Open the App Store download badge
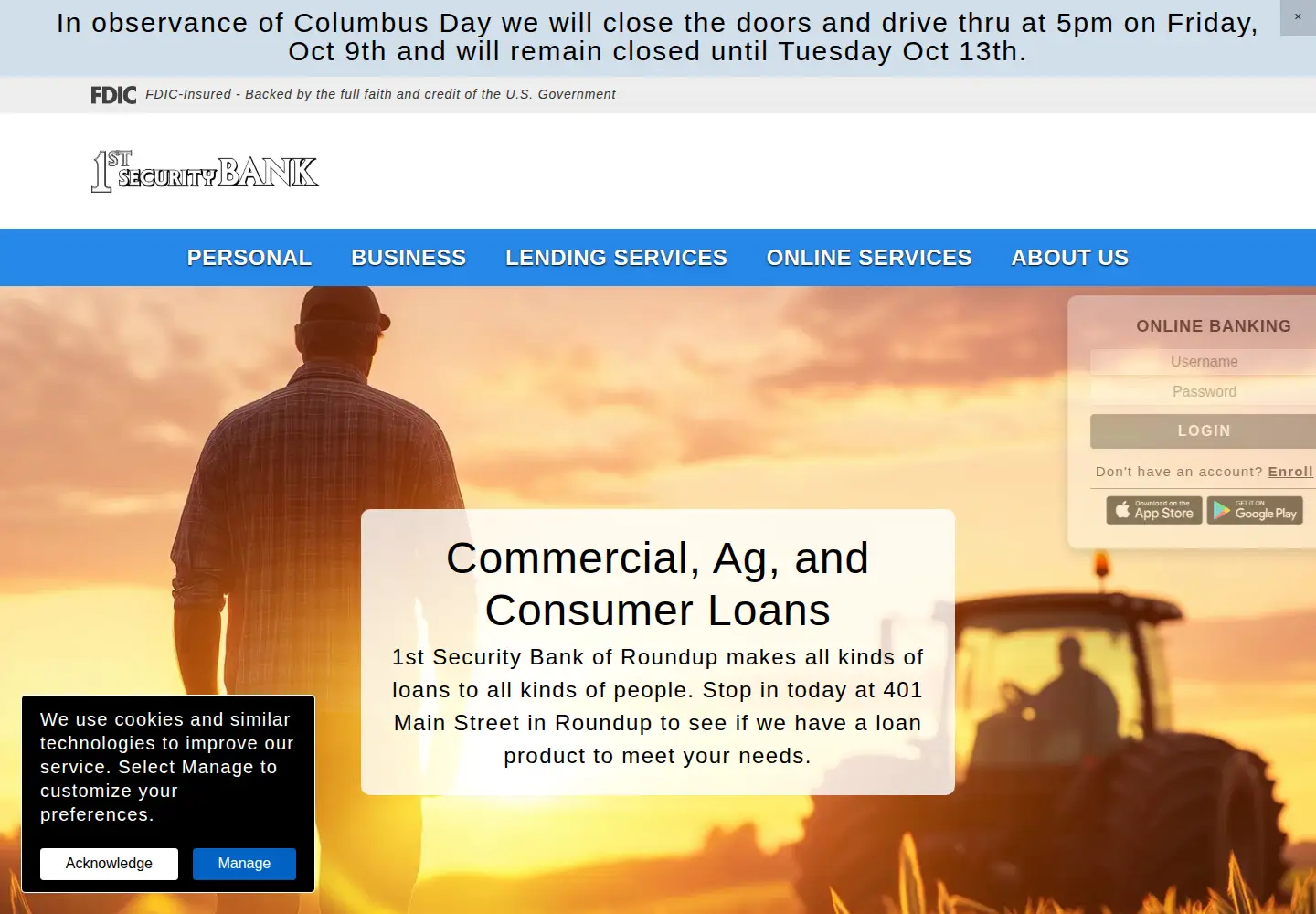 (x=1154, y=510)
